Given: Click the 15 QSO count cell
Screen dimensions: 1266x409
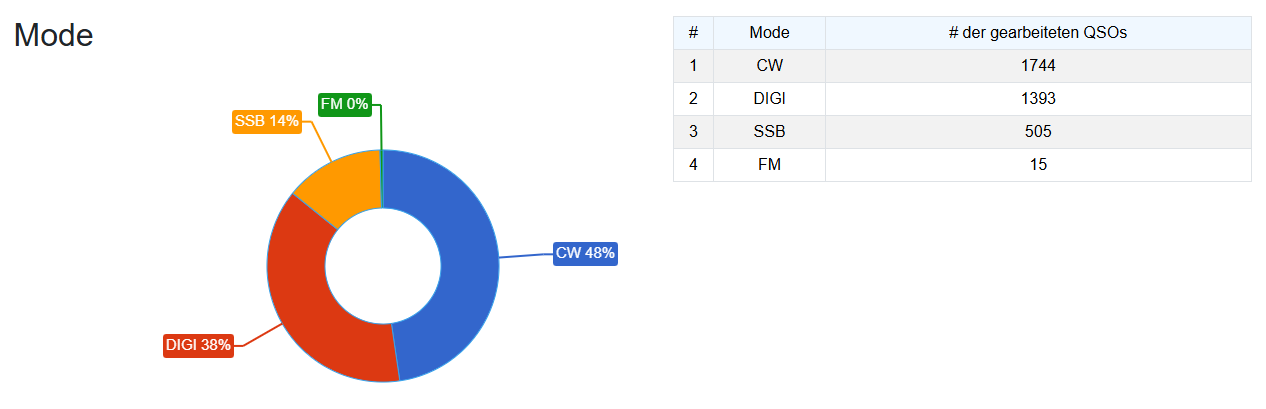Looking at the screenshot, I should pos(1038,164).
